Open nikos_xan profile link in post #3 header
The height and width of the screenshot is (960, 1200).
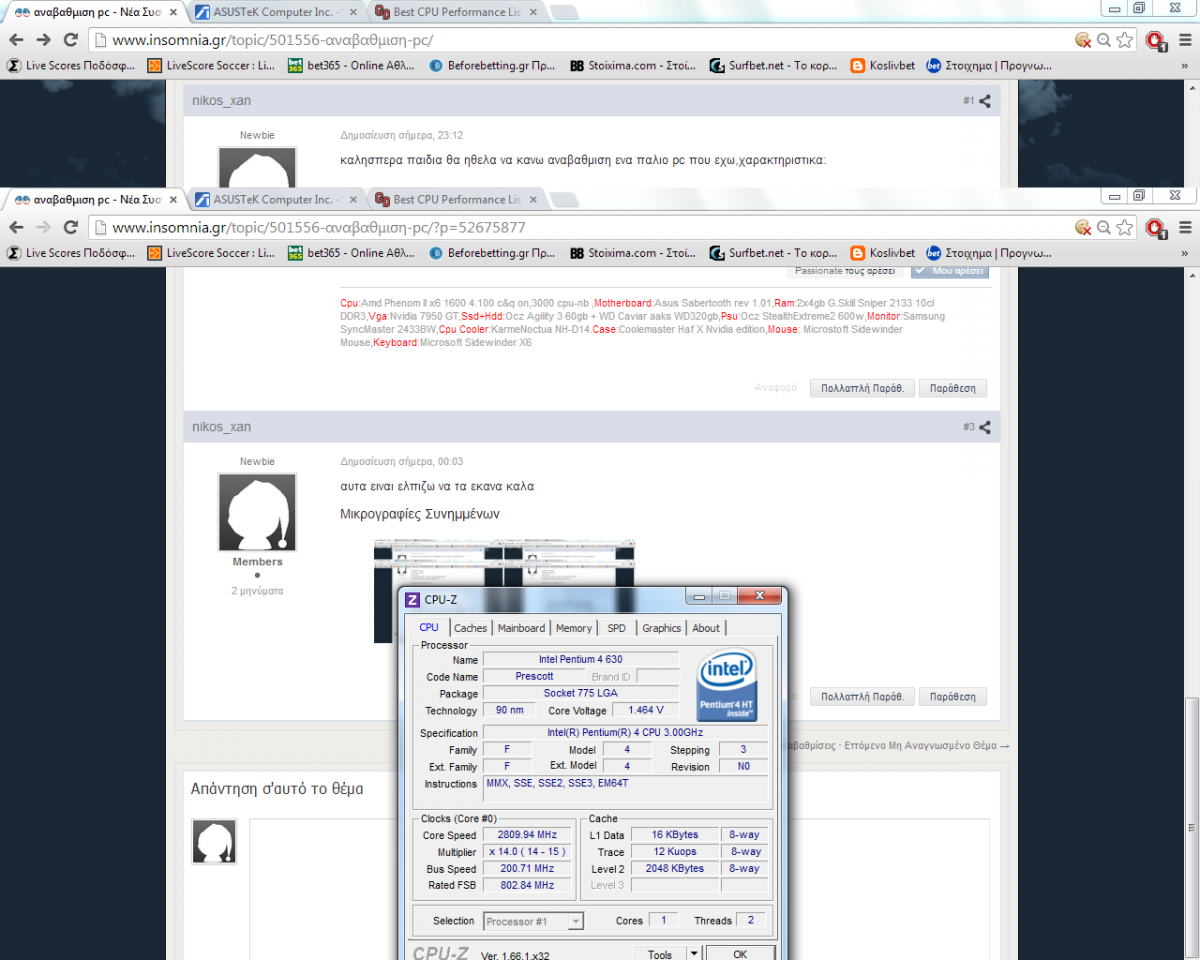point(222,427)
